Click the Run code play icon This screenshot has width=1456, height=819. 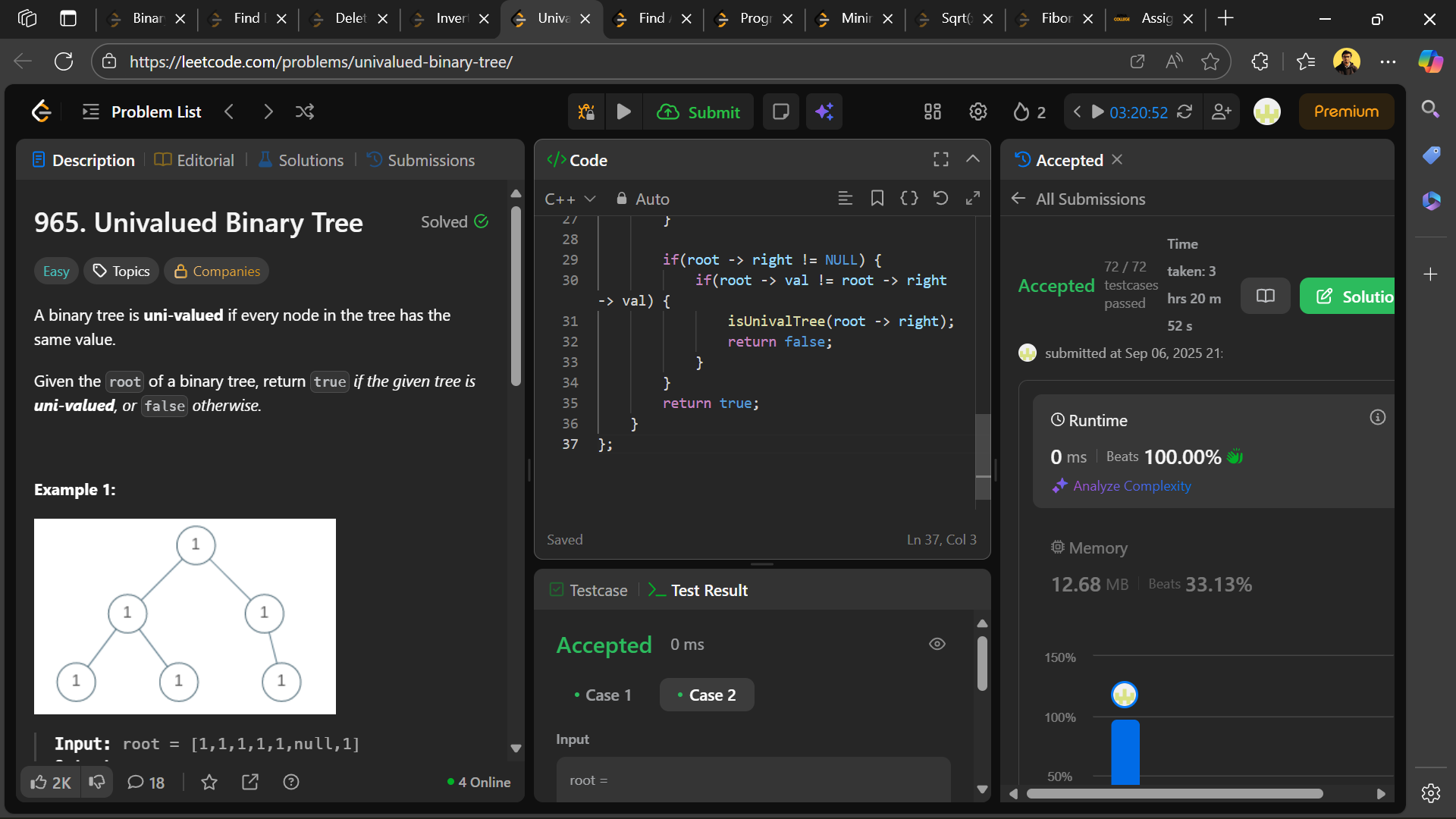(x=623, y=112)
